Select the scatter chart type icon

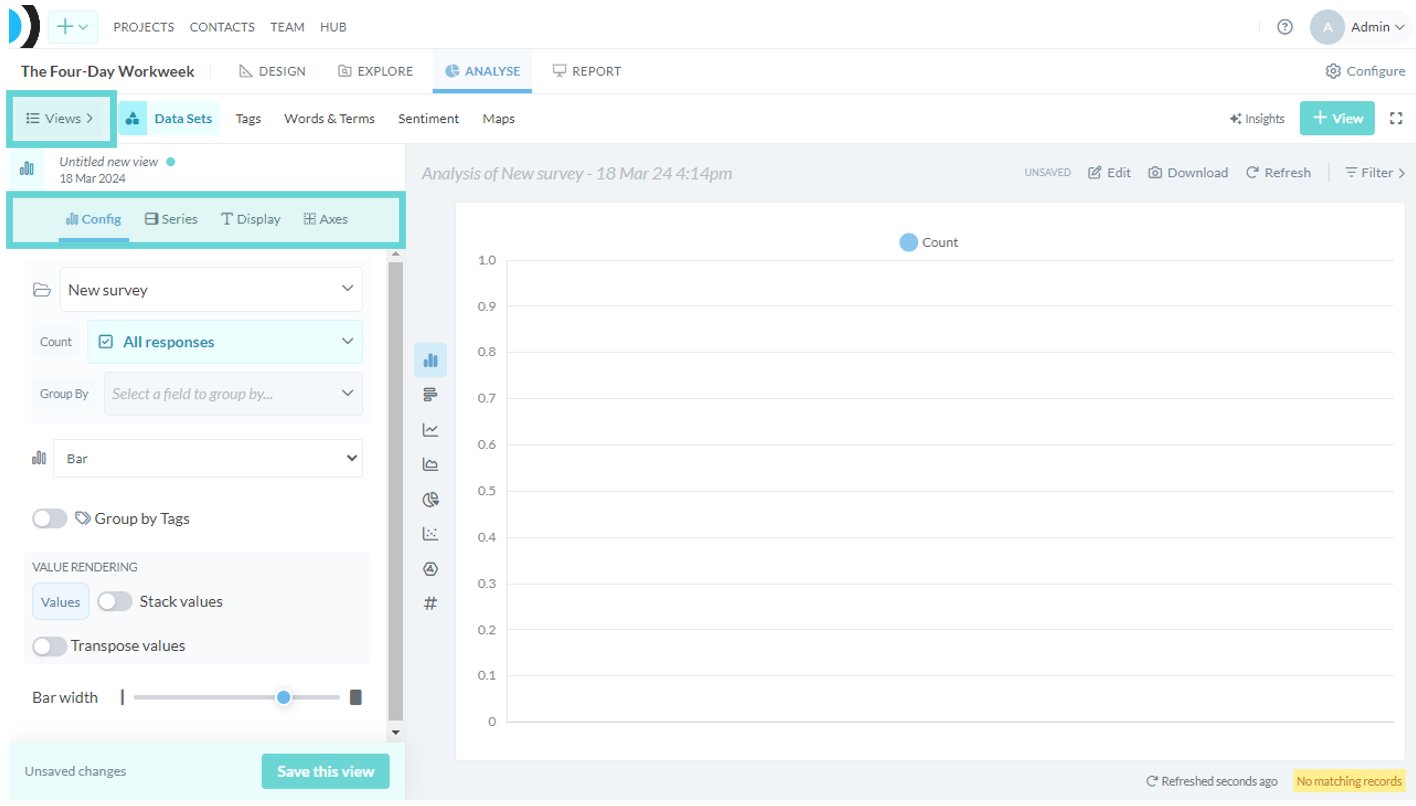(x=430, y=534)
